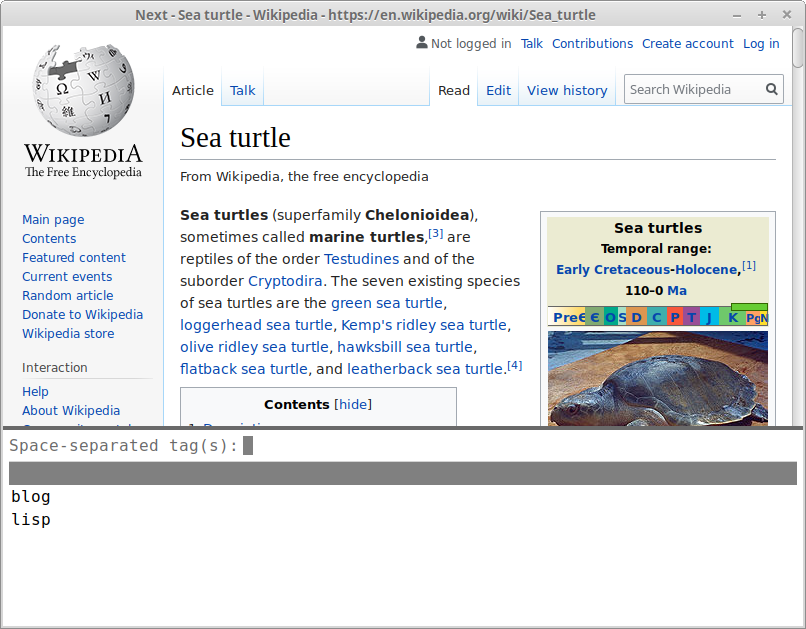The image size is (806, 629).
Task: Click the Create account link
Action: 688,44
